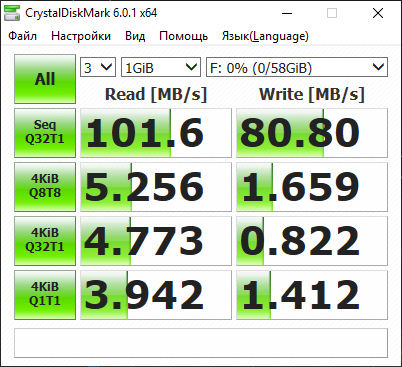This screenshot has width=402, height=367.
Task: Open the Настройки menu
Action: (x=81, y=36)
